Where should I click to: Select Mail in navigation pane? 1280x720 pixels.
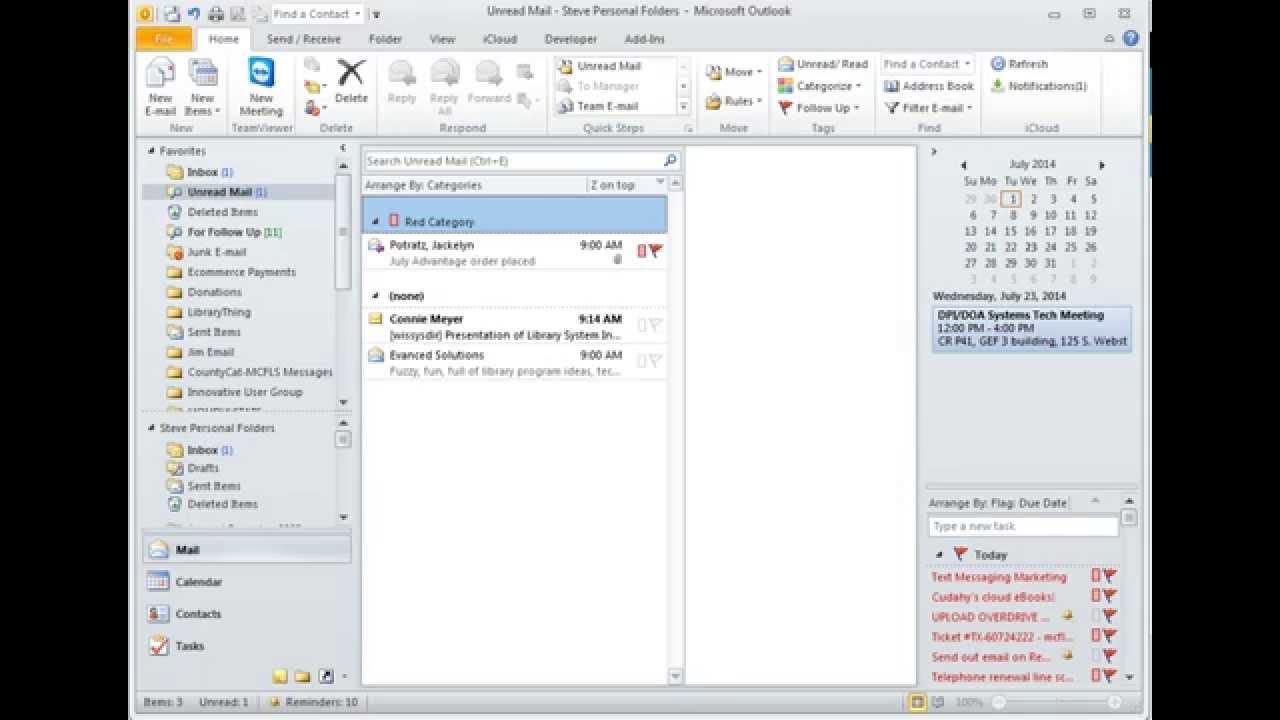tap(247, 550)
